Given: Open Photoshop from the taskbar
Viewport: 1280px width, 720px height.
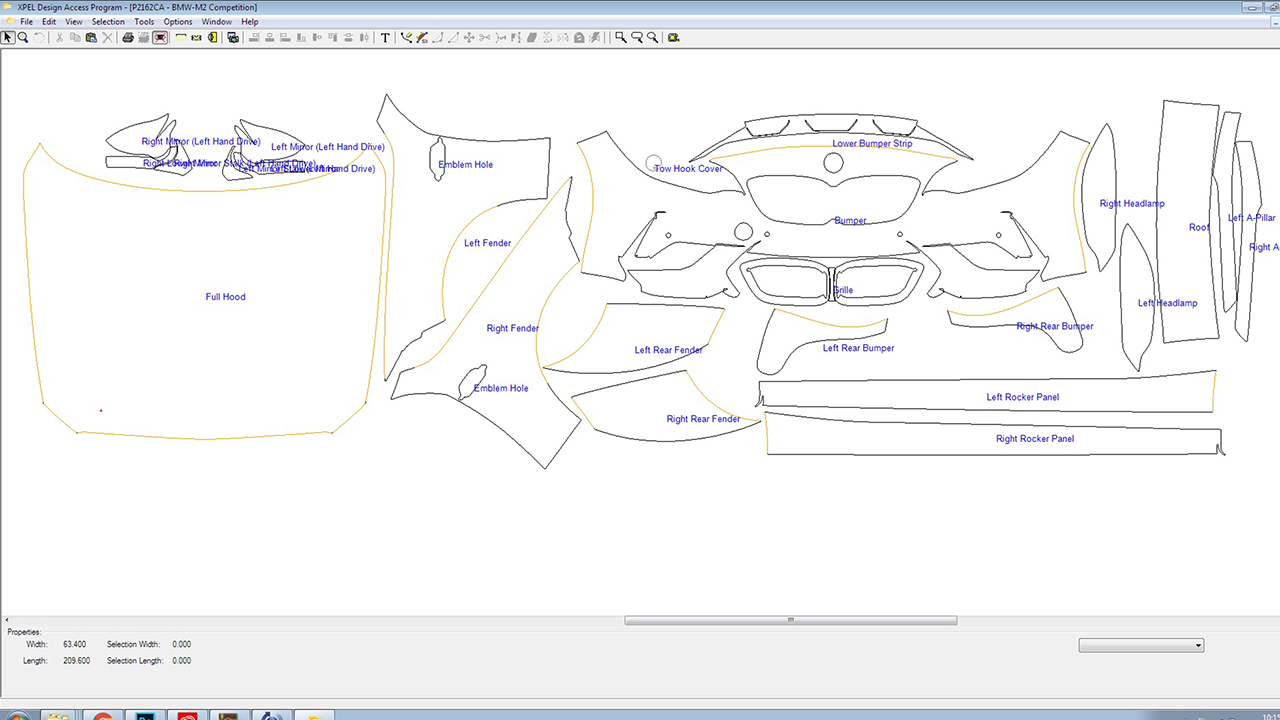Looking at the screenshot, I should pos(143,716).
